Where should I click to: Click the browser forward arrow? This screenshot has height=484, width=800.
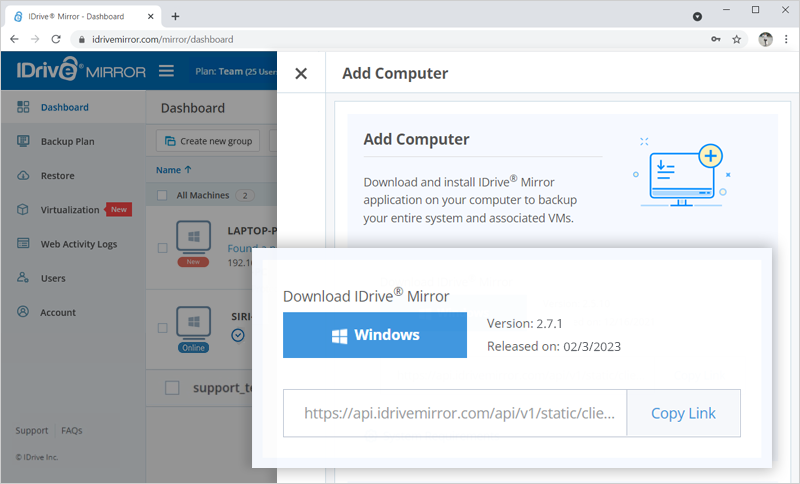35,39
